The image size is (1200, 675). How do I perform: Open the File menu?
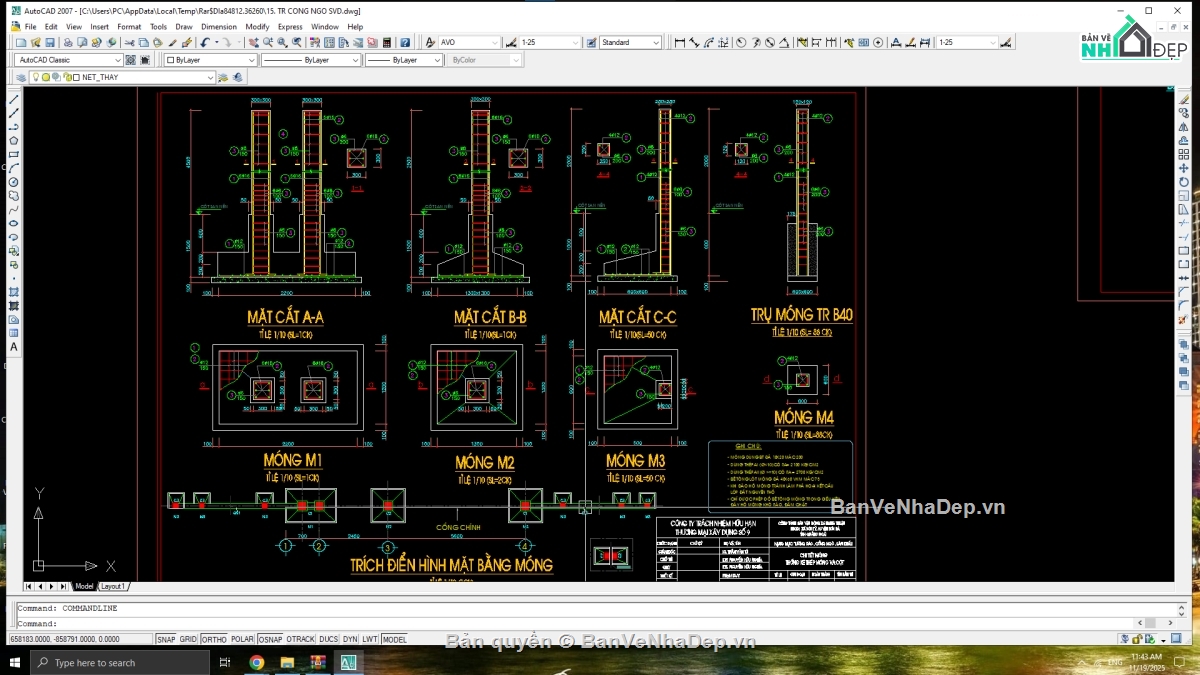[30, 27]
